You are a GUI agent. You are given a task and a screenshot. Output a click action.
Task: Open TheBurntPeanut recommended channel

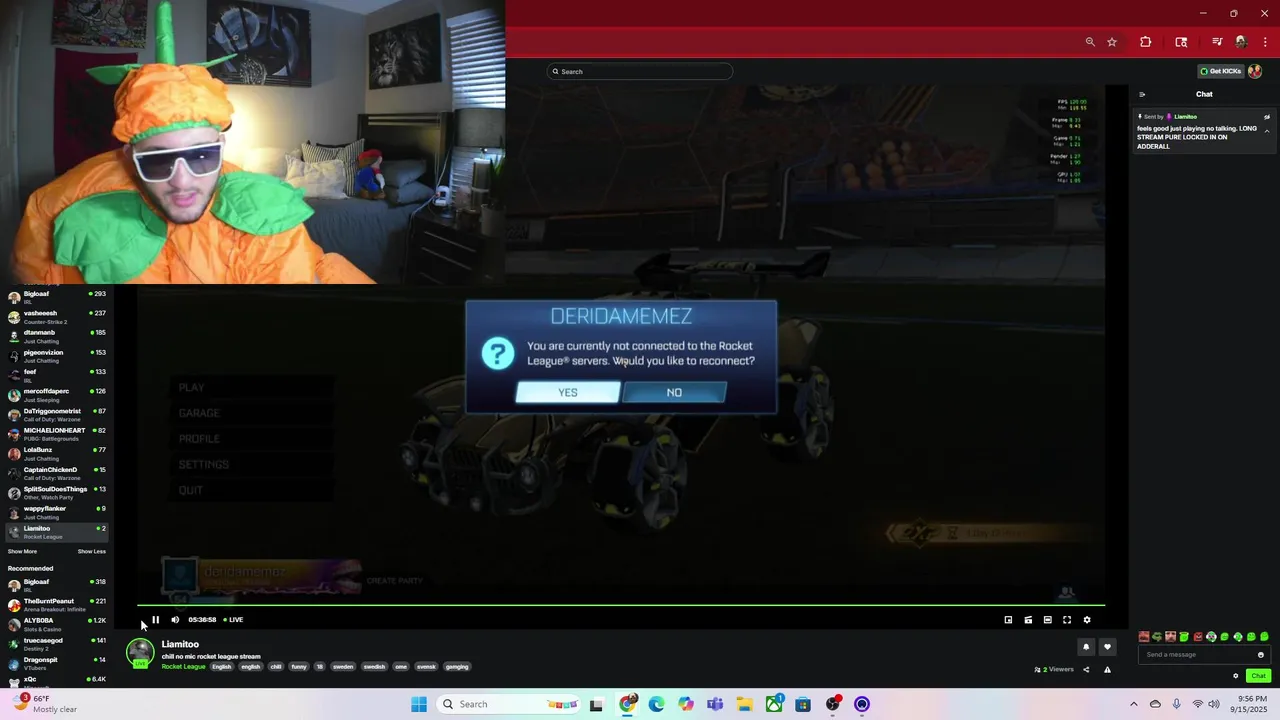coord(56,604)
